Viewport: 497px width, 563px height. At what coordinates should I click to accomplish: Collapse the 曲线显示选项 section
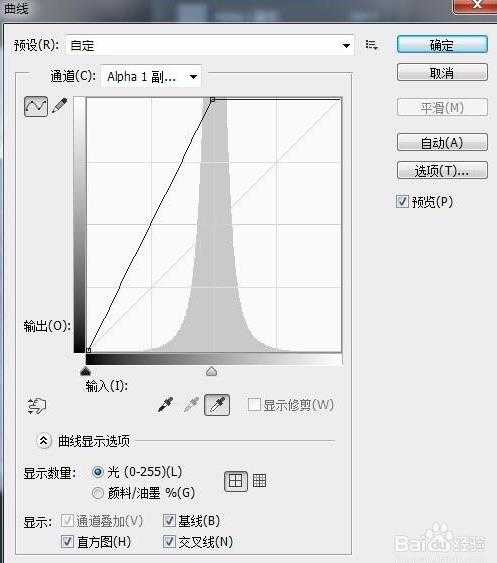[x=43, y=441]
